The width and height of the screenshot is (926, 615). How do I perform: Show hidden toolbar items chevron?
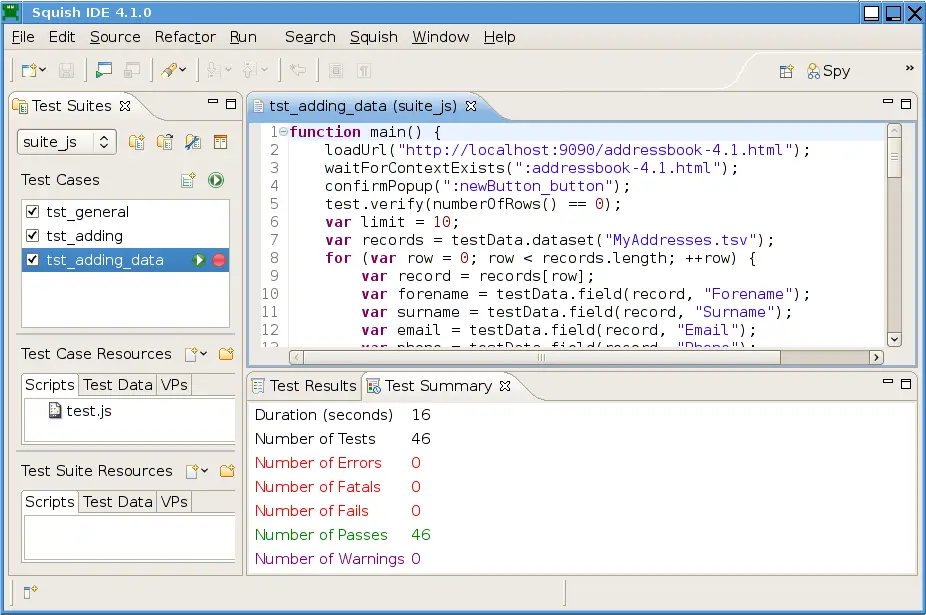[909, 69]
